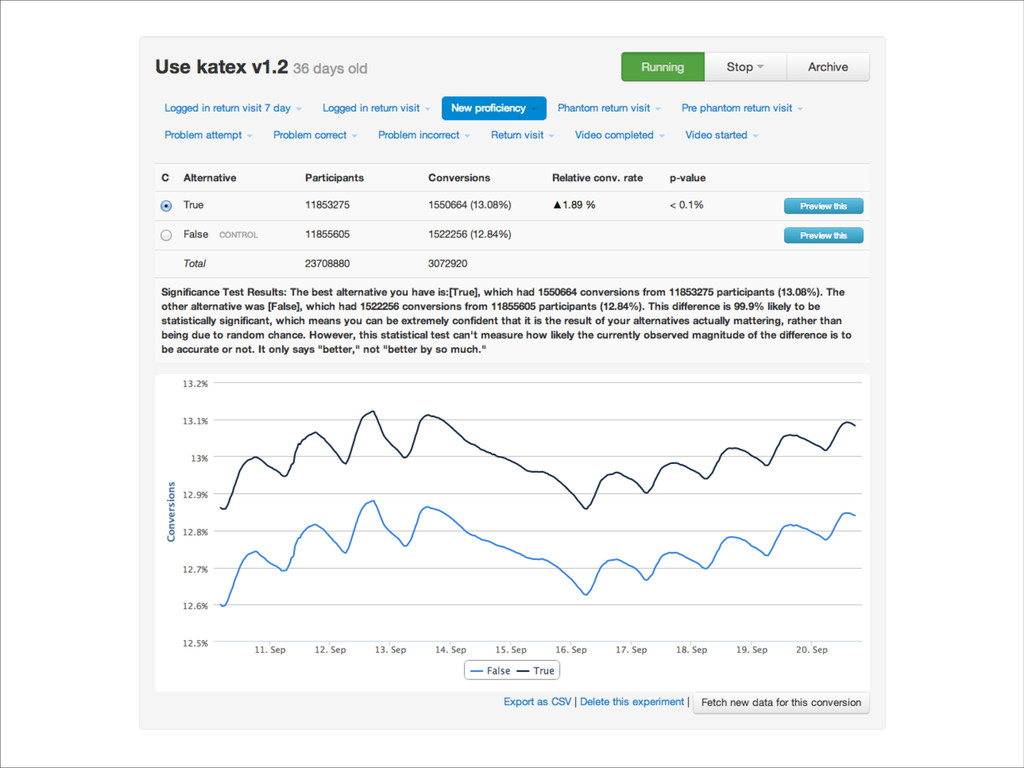
Task: Click the Participants column header
Action: (334, 178)
